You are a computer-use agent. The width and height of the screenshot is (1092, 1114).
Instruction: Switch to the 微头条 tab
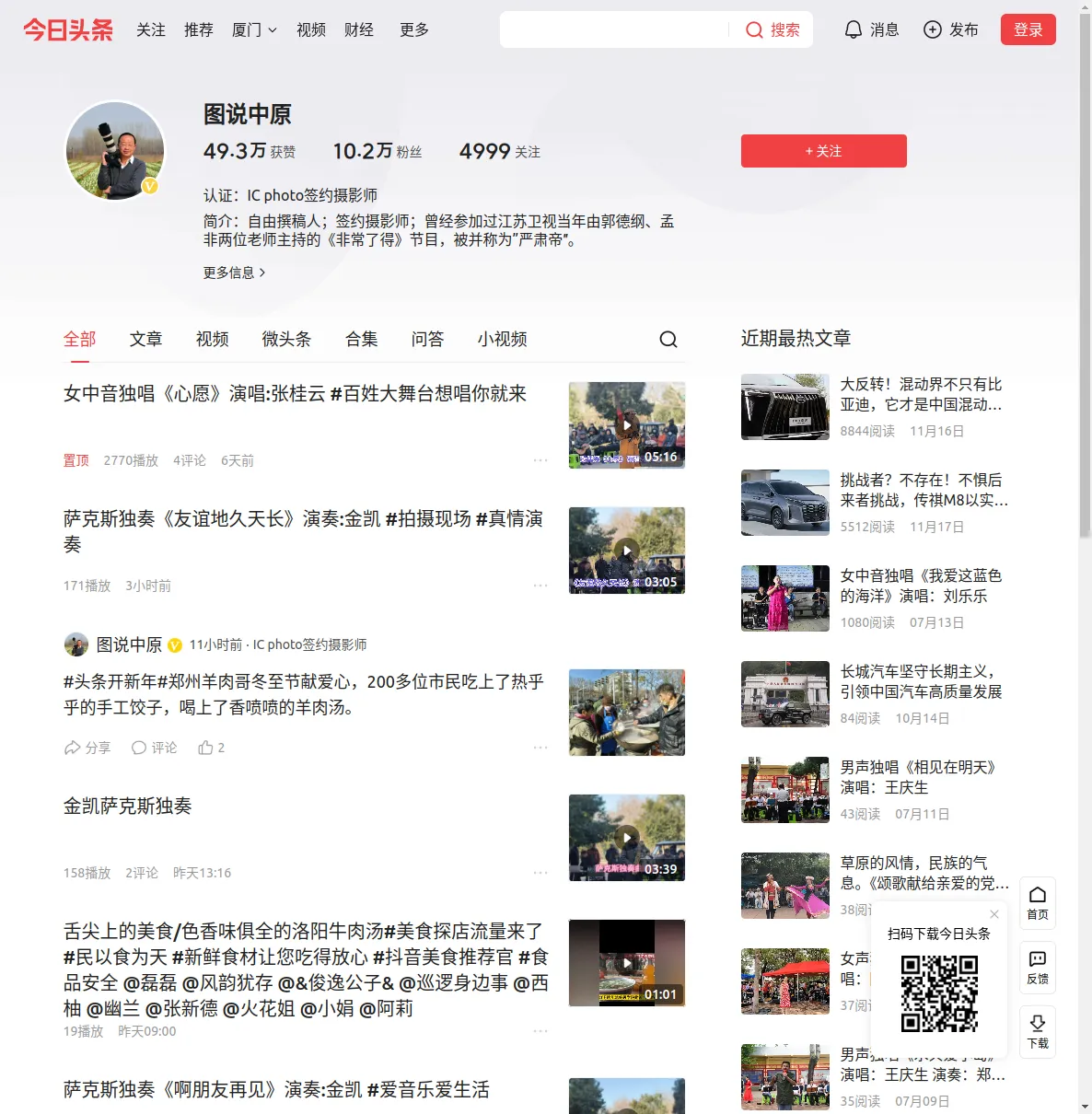point(287,339)
